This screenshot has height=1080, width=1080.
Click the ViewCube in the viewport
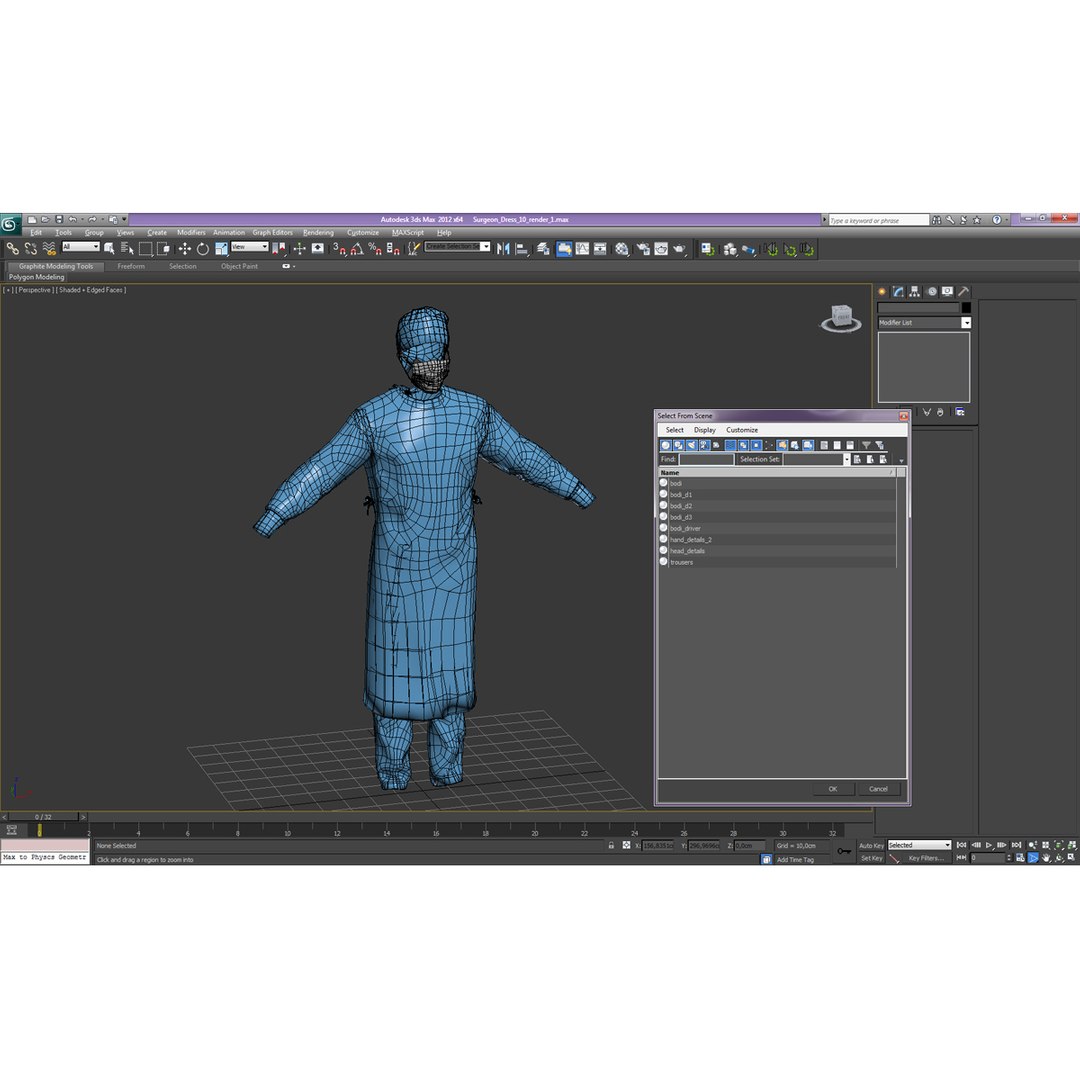click(x=841, y=318)
